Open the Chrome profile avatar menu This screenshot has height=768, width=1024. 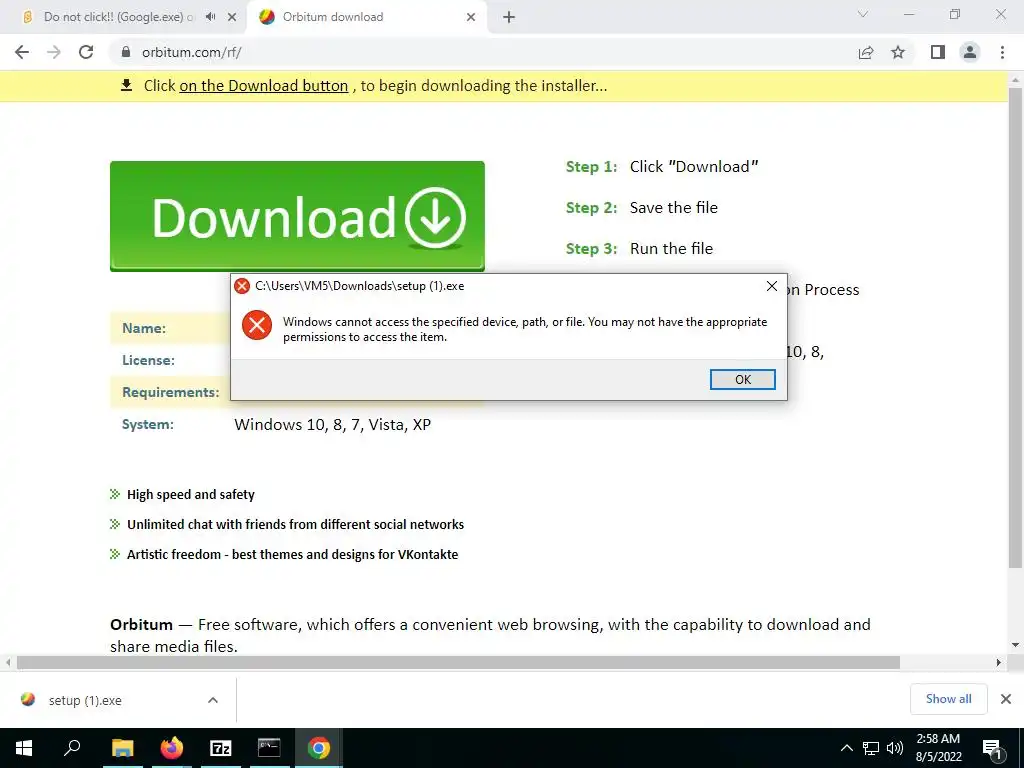[970, 52]
